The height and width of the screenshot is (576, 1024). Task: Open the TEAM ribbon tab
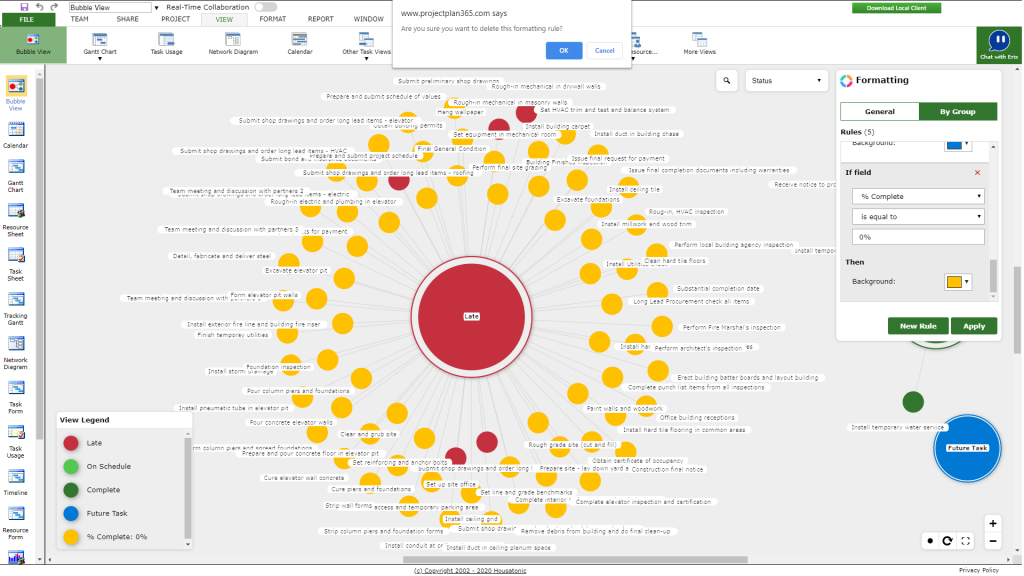coord(80,19)
